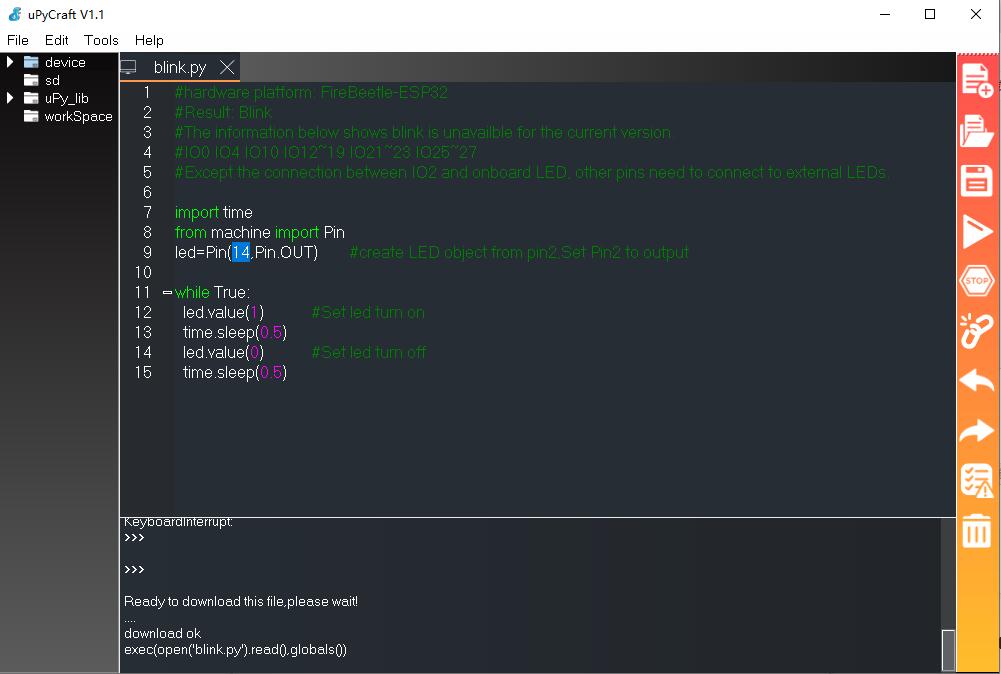Click line number 15 in gutter
Viewport: 1001px width, 674px height.
143,372
